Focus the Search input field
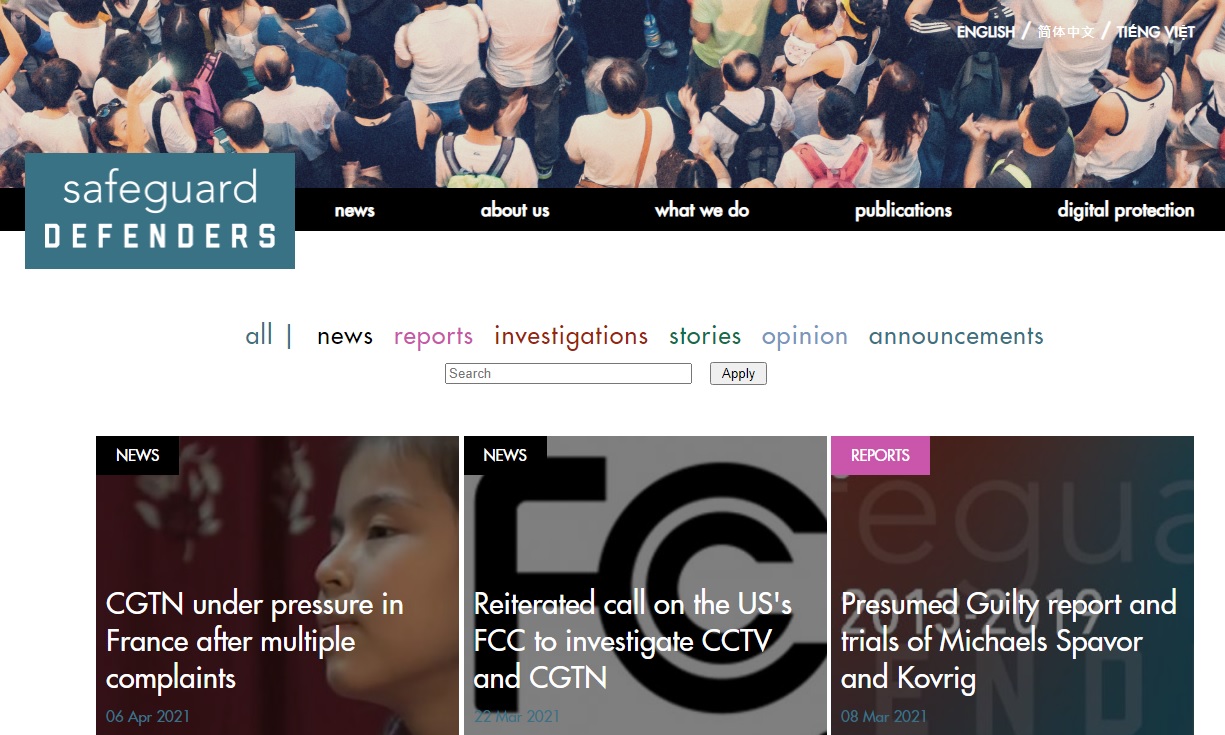This screenshot has height=735, width=1225. point(568,373)
